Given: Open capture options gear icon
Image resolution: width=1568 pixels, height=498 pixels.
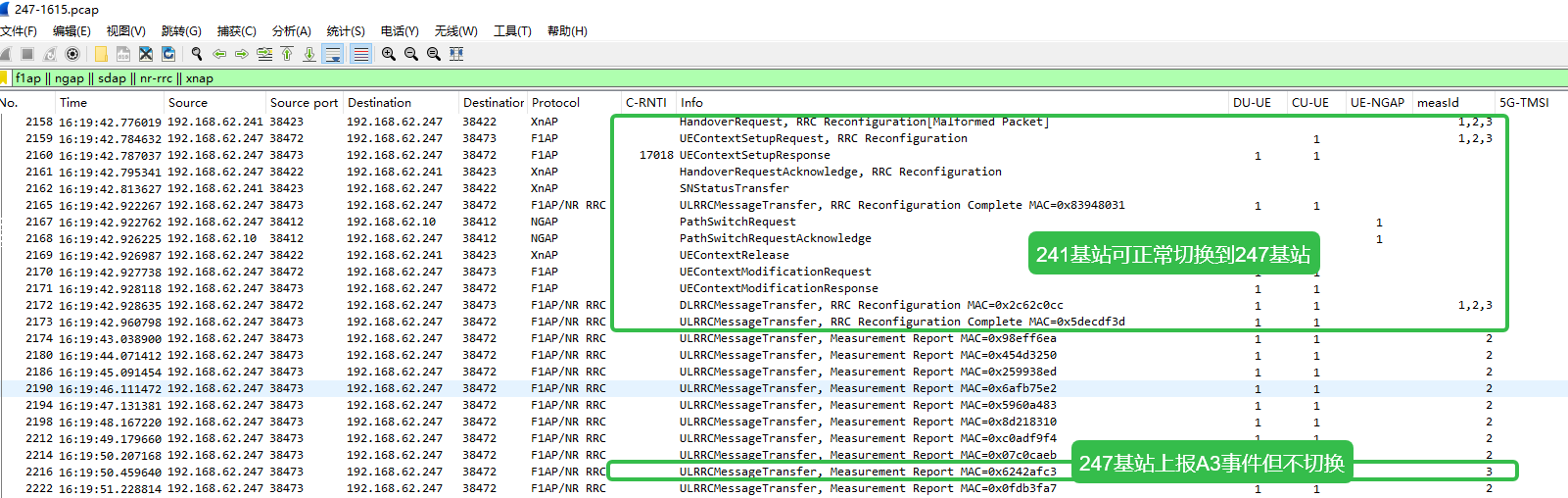Looking at the screenshot, I should click(x=72, y=54).
